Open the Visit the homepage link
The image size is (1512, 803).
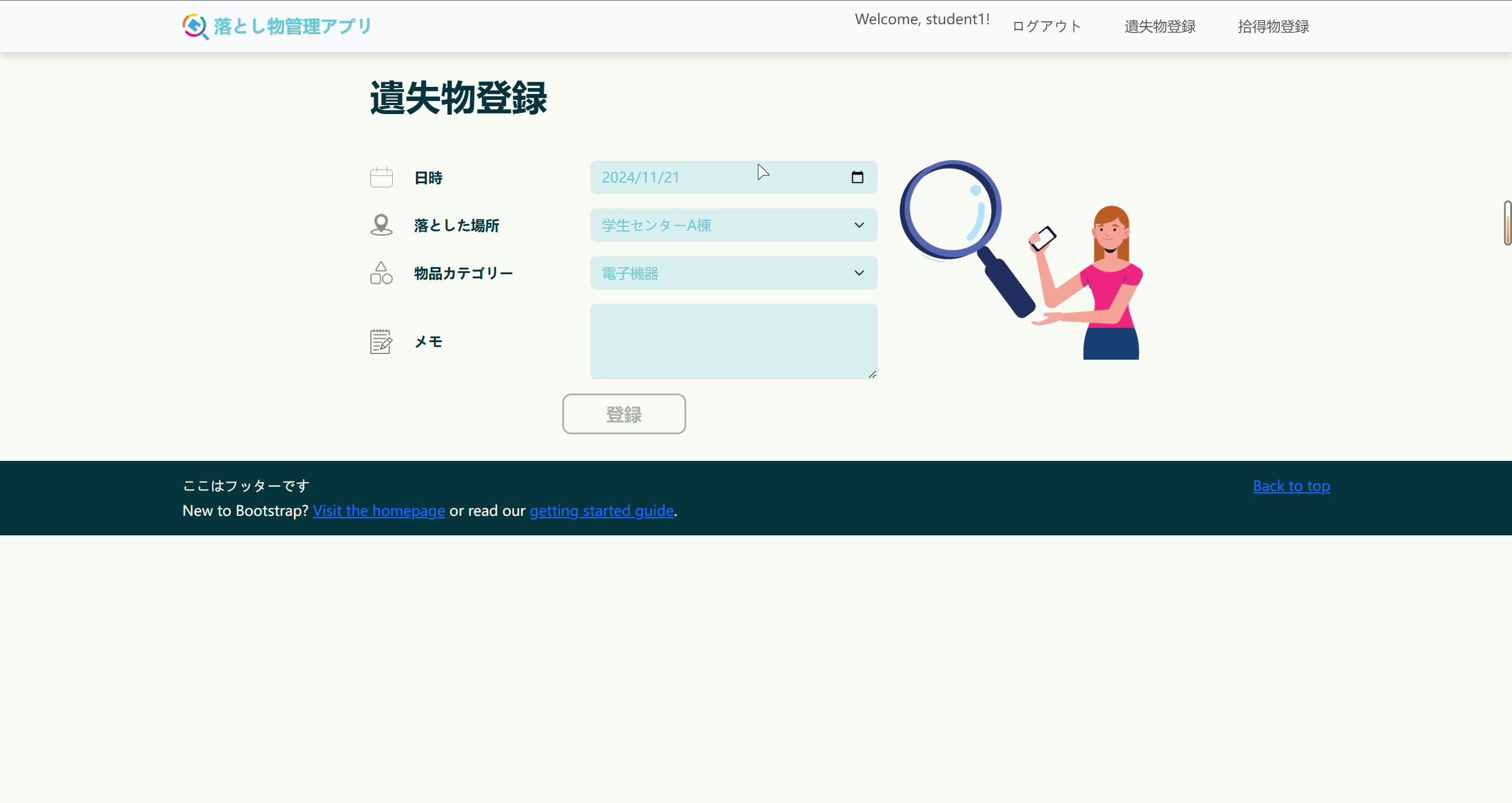(x=379, y=511)
